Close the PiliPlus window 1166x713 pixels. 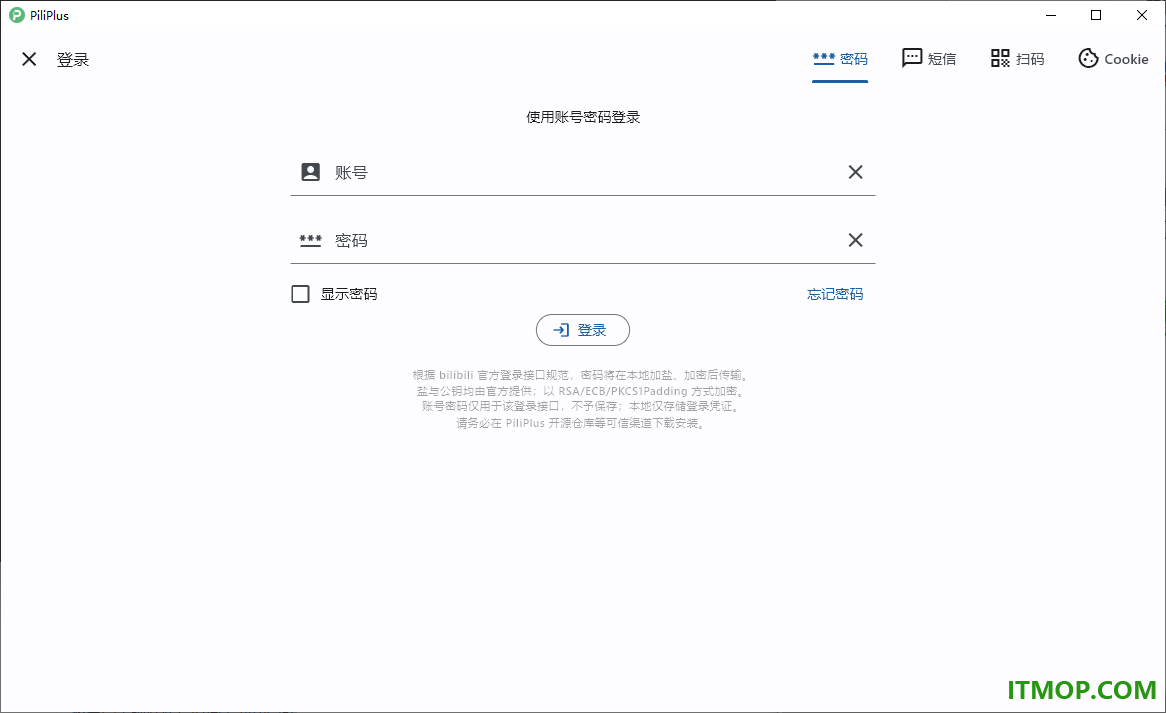tap(1141, 15)
